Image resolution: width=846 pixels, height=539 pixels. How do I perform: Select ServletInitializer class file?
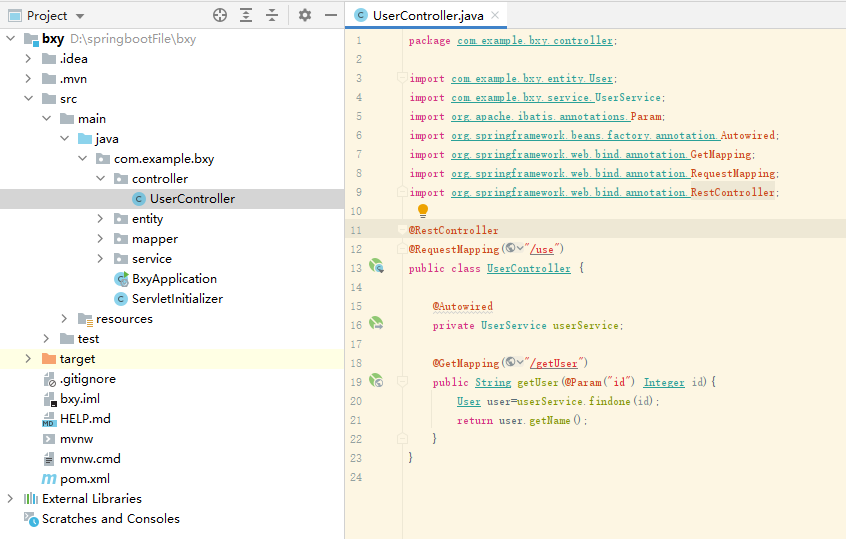click(177, 298)
